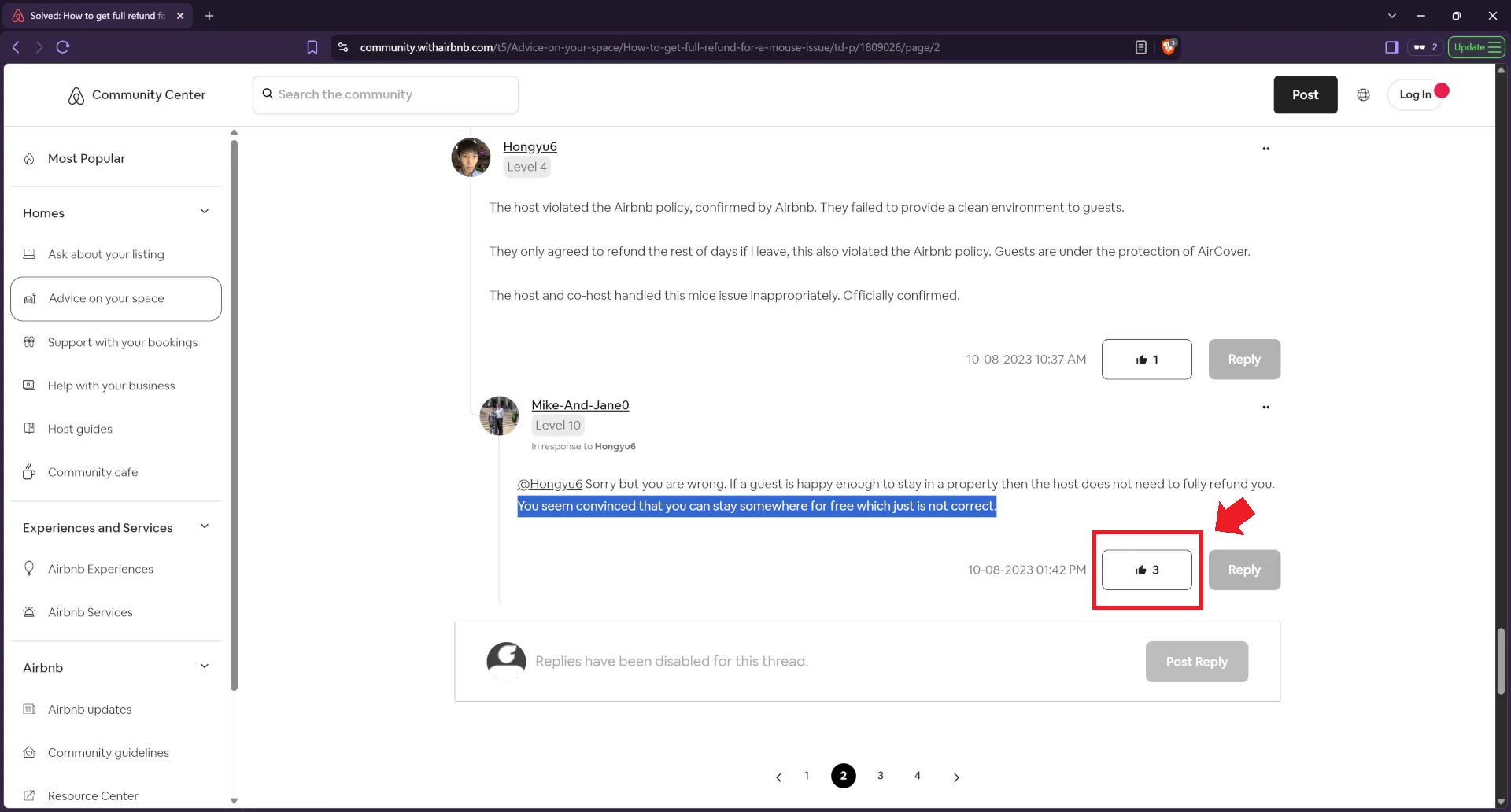Select Support with your bookings
Image resolution: width=1511 pixels, height=812 pixels.
click(123, 342)
